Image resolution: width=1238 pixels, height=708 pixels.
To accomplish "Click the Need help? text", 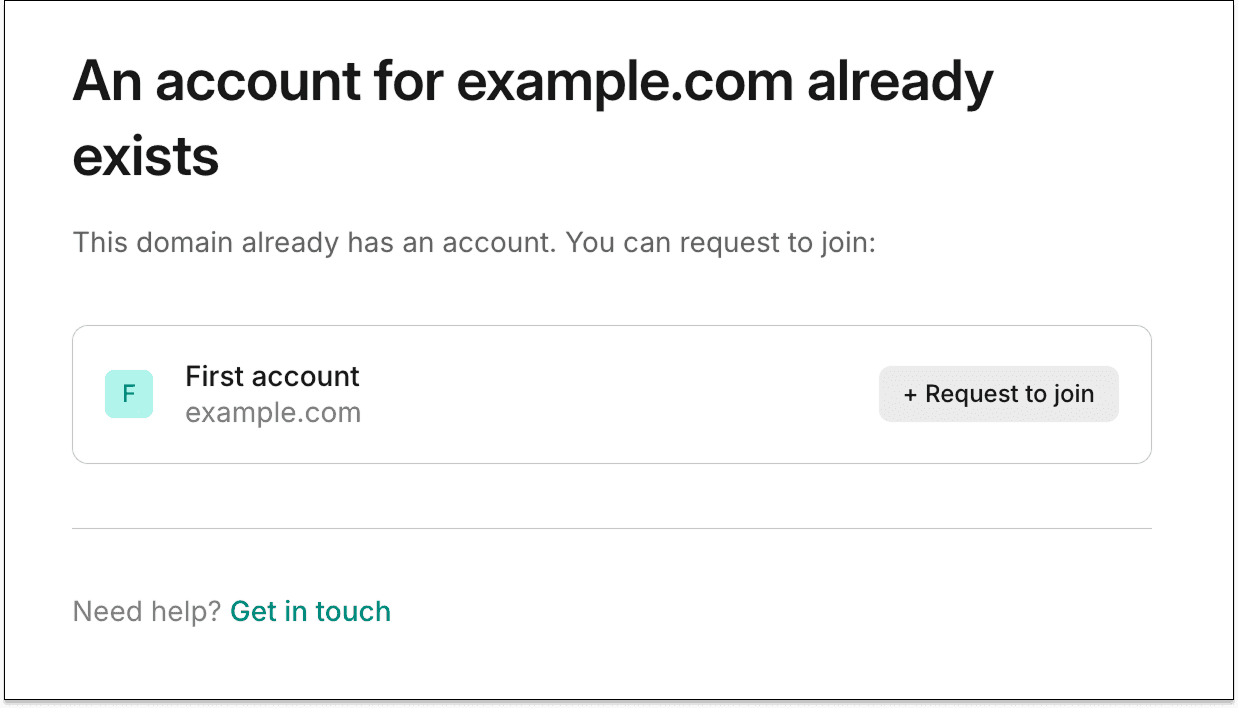I will 147,611.
